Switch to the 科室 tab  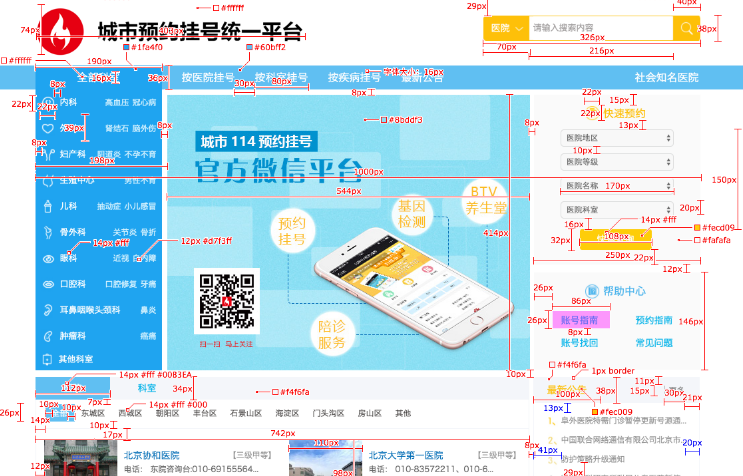(147, 388)
